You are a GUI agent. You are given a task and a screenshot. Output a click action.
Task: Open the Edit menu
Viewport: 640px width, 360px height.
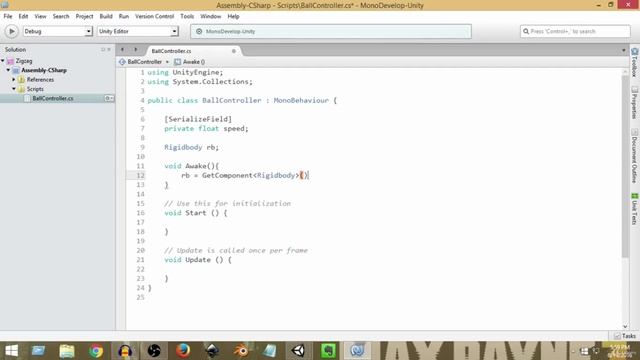pos(23,16)
